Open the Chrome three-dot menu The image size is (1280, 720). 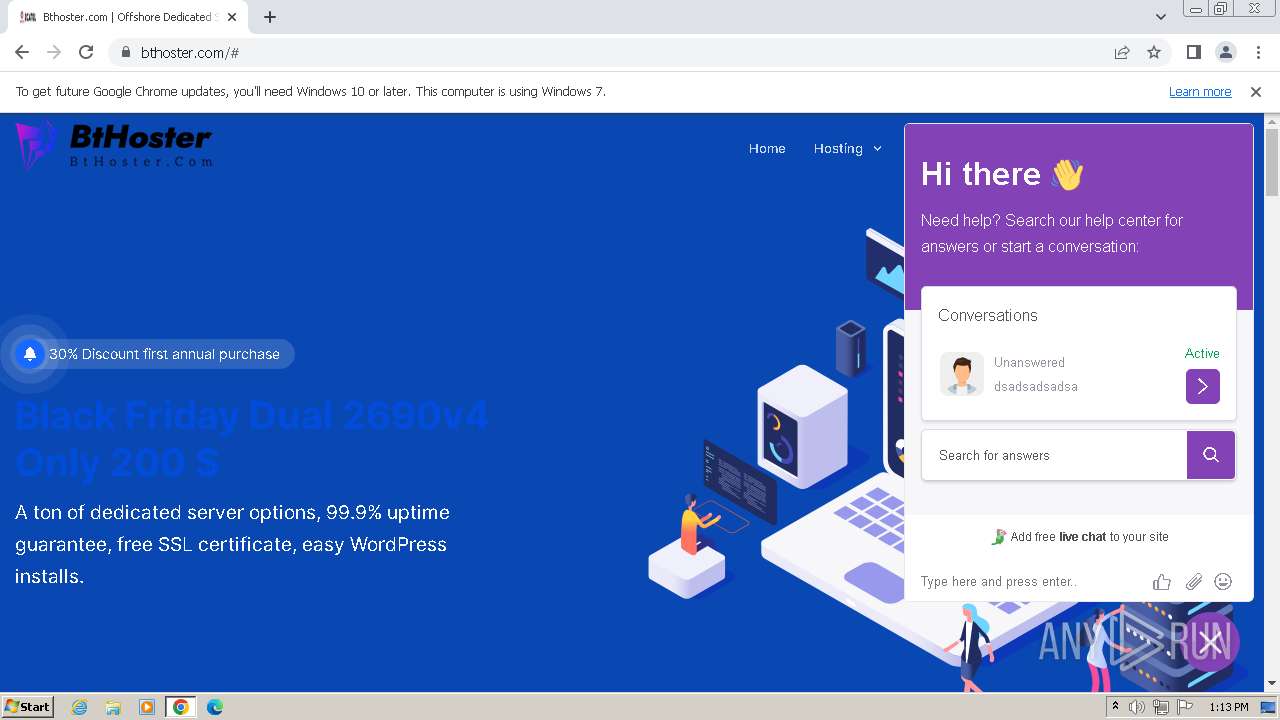[1258, 52]
